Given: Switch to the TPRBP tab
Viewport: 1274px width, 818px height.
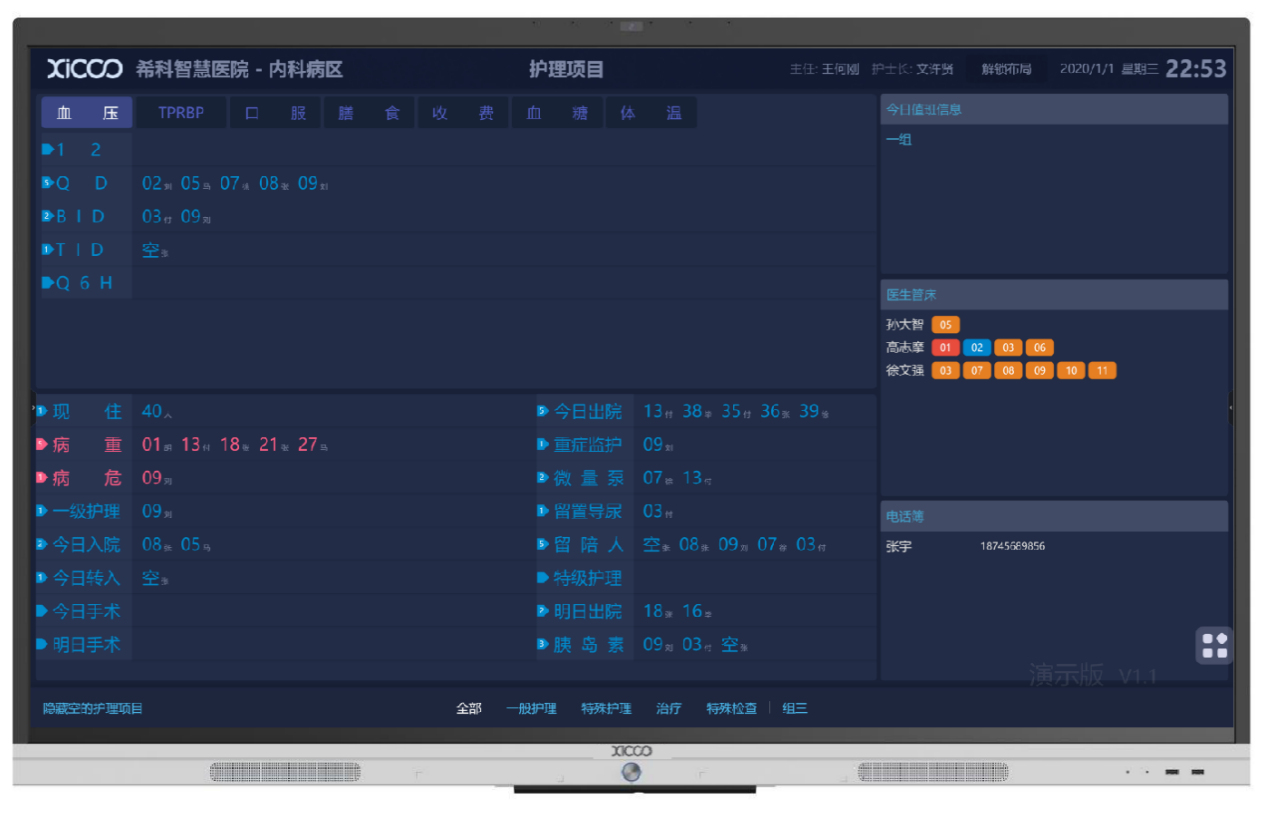Looking at the screenshot, I should click(181, 113).
